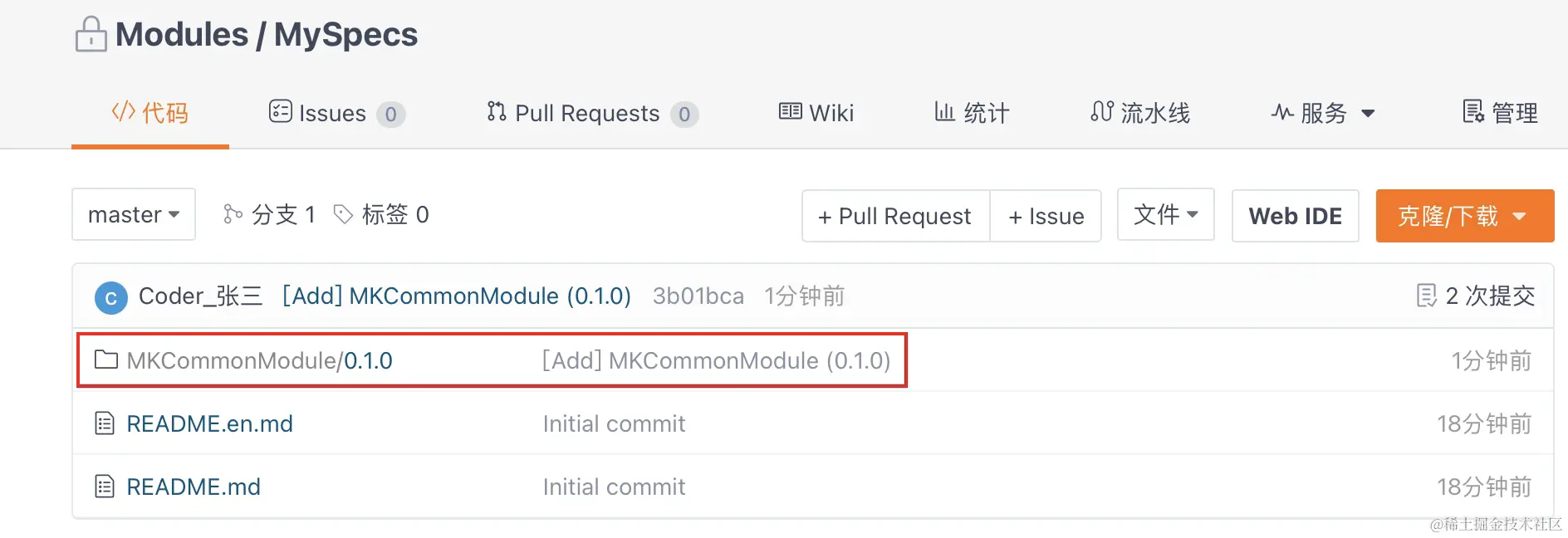The height and width of the screenshot is (538, 1568).
Task: Switch to the Issues tab
Action: point(336,113)
